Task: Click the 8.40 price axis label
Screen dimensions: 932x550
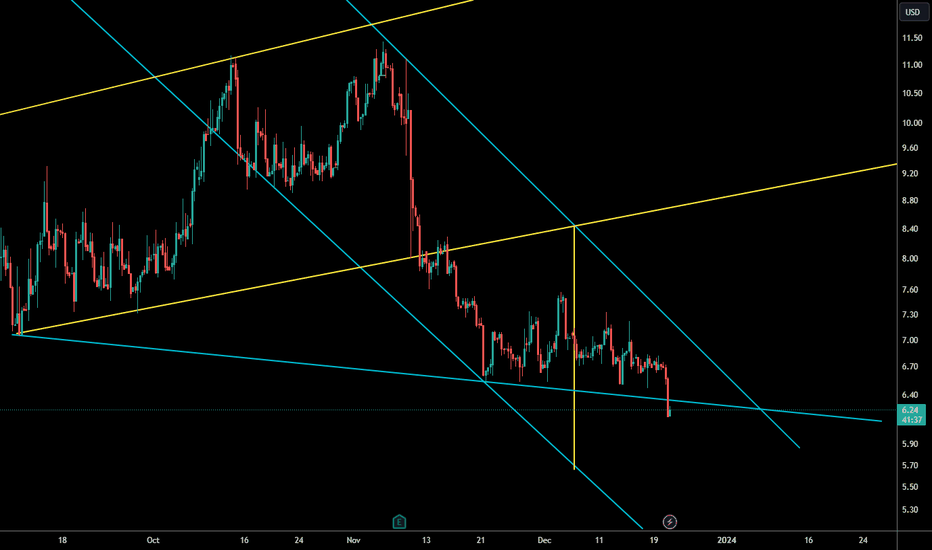Action: pos(910,229)
